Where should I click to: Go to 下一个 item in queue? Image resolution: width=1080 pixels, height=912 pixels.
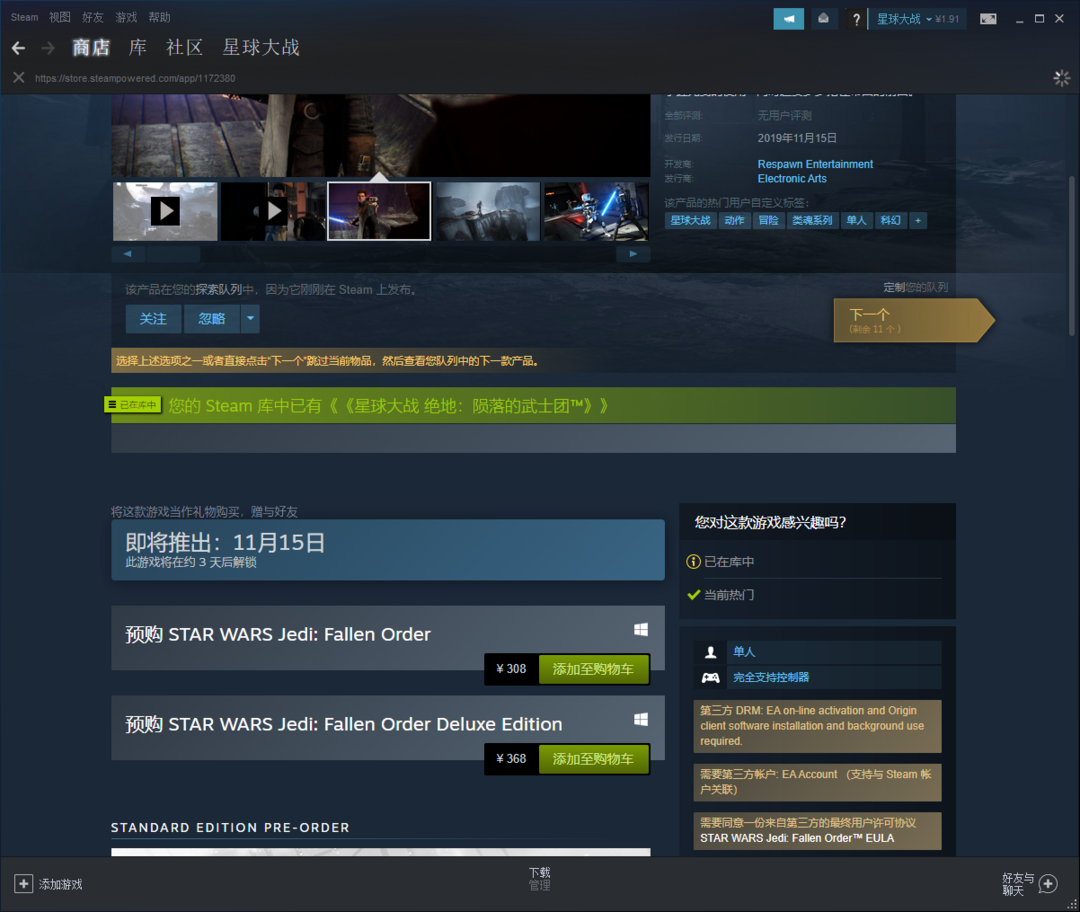(913, 320)
